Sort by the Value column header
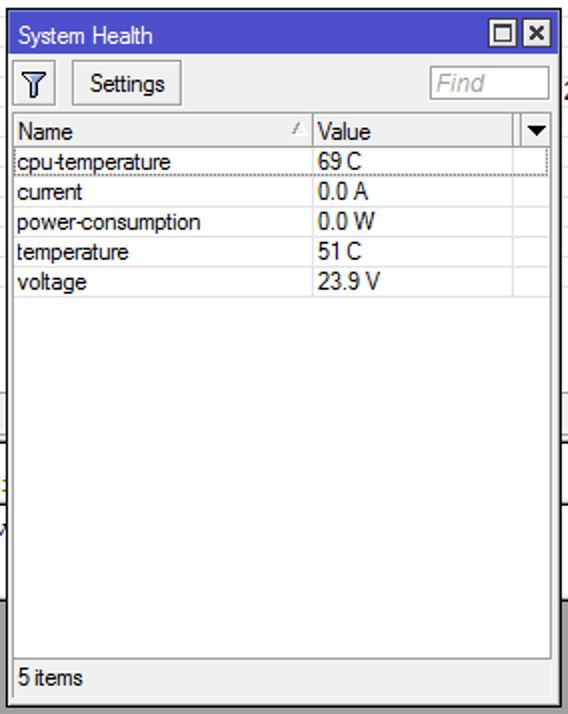Screen dimensions: 568x714 tap(412, 131)
